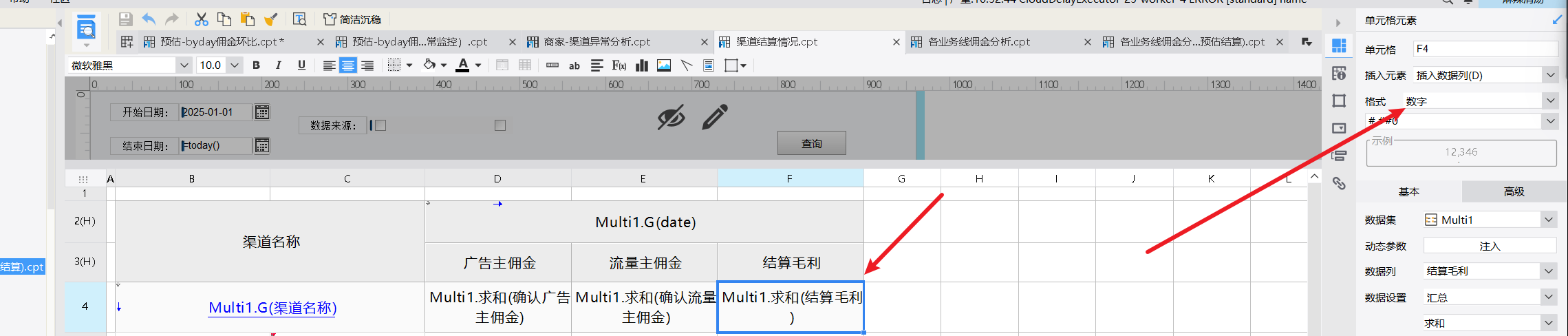Insert a chart element
This screenshot has width=1568, height=336.
(642, 65)
